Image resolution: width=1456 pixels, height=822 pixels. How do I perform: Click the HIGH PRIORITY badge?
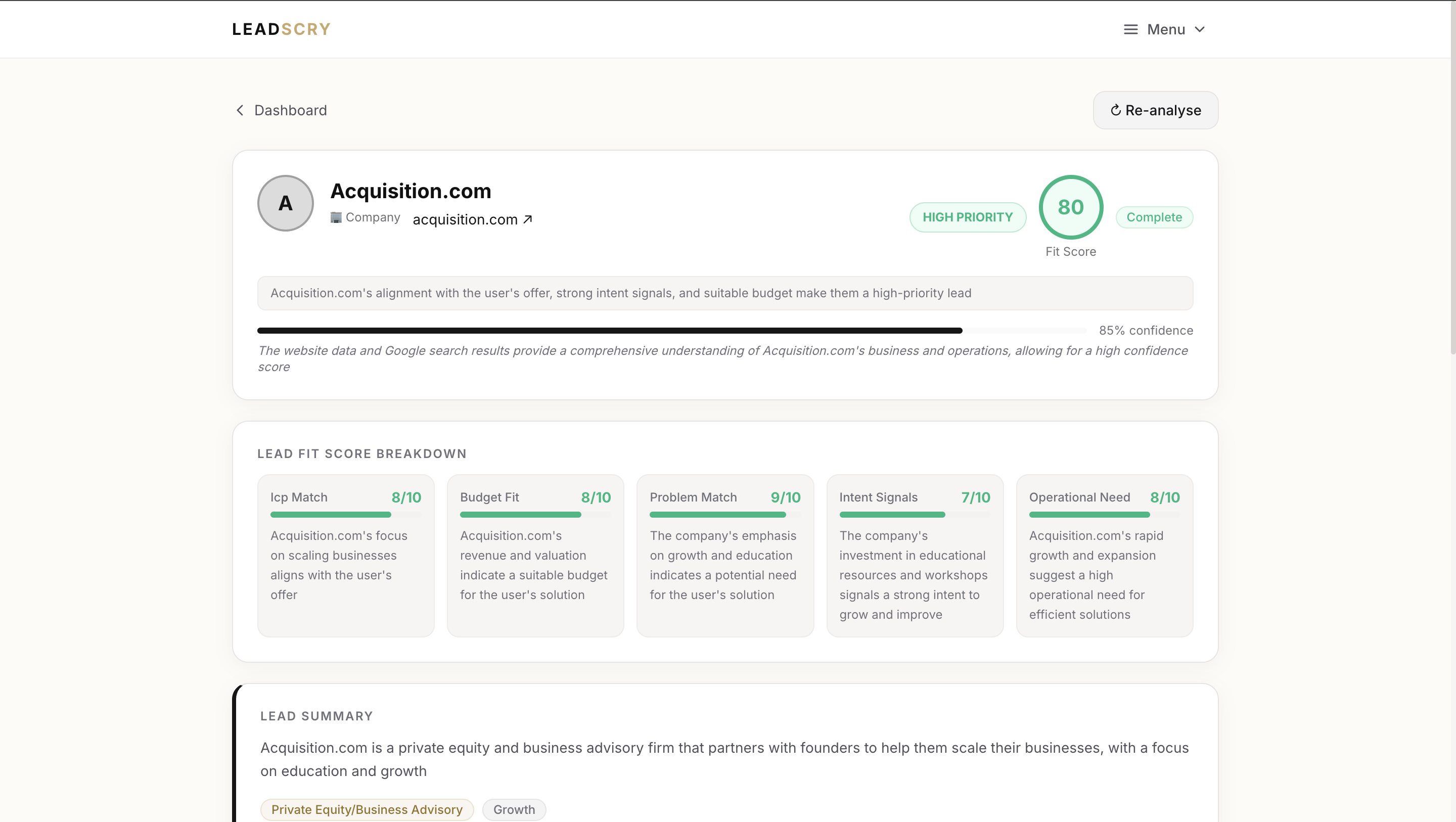pyautogui.click(x=968, y=217)
